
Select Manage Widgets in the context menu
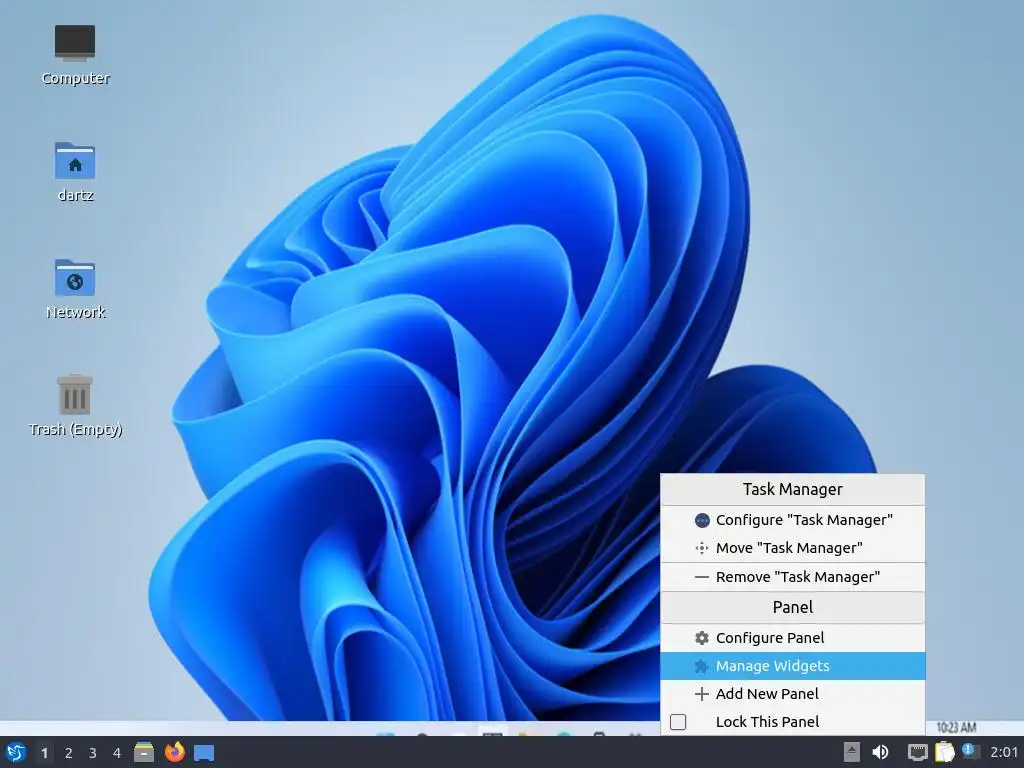click(x=793, y=666)
